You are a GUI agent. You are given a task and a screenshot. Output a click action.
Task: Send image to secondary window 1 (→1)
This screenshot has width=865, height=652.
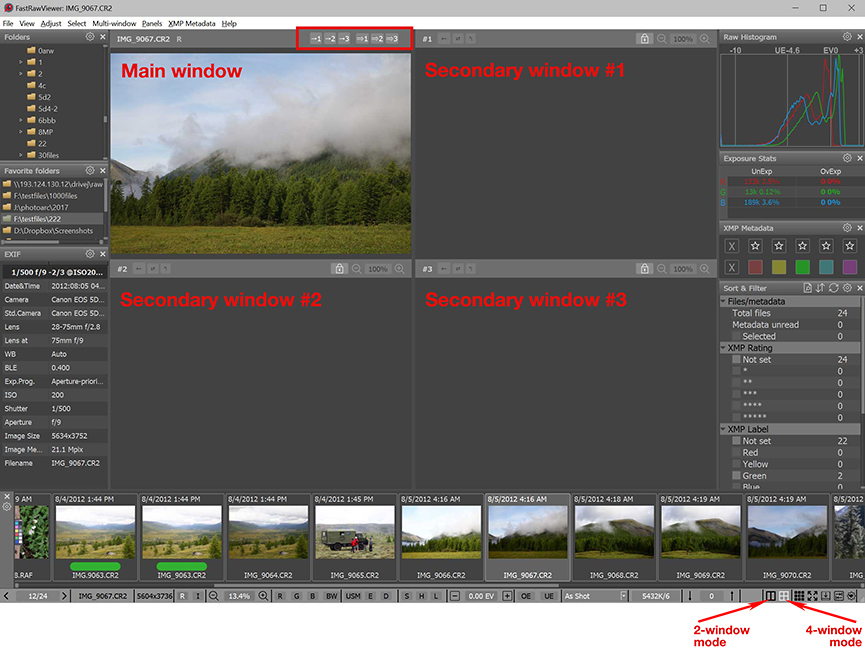(316, 39)
